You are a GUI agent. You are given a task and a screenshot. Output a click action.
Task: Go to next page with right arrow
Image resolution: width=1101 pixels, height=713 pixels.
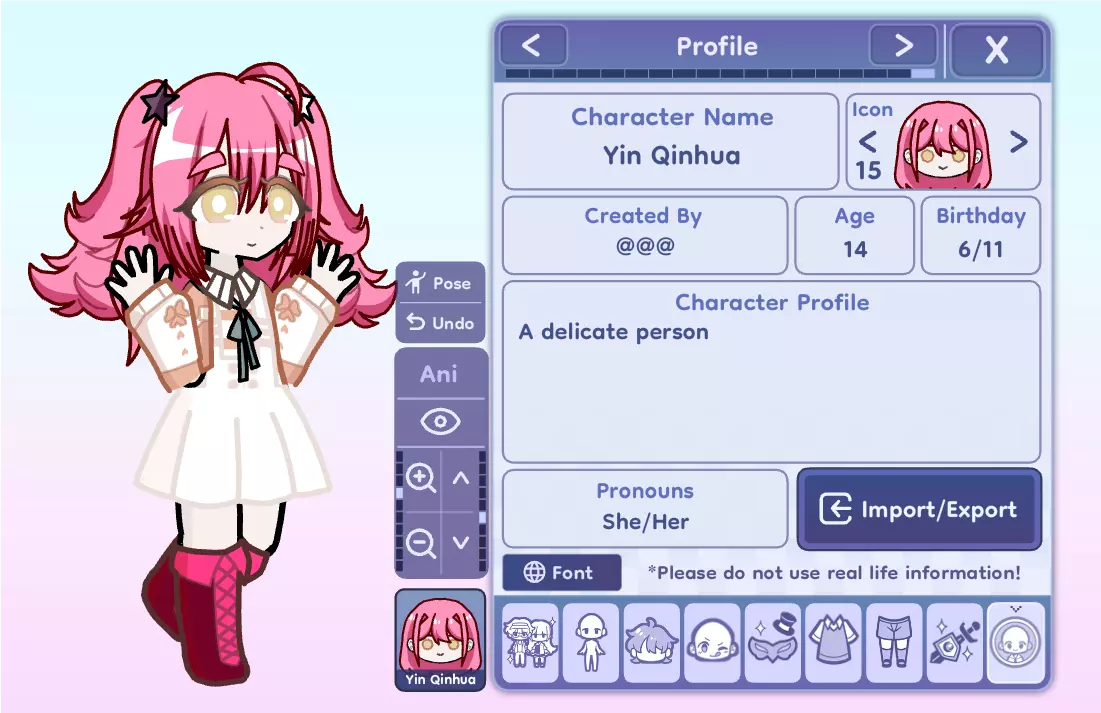coord(903,46)
